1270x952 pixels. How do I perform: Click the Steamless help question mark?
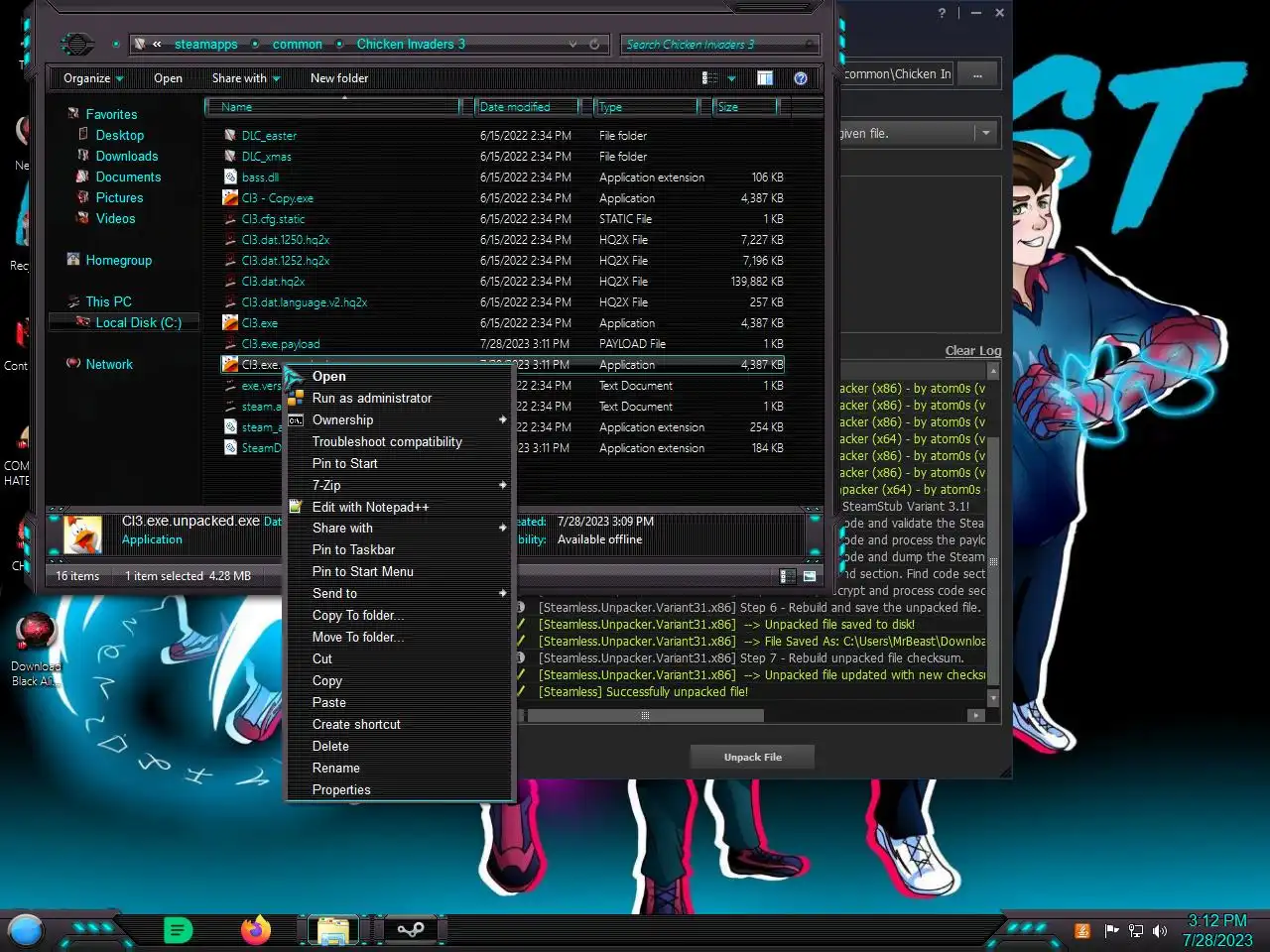pyautogui.click(x=942, y=13)
